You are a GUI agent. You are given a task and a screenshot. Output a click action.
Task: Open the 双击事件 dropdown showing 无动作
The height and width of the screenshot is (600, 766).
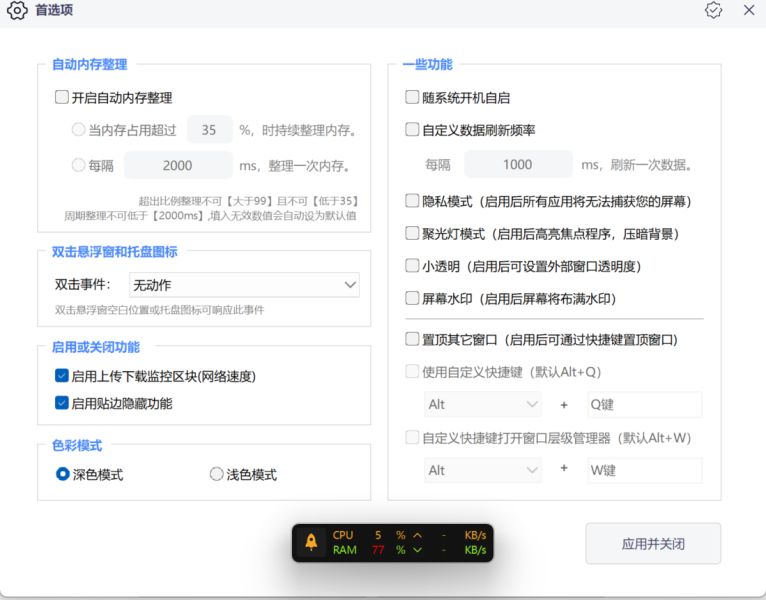click(244, 285)
